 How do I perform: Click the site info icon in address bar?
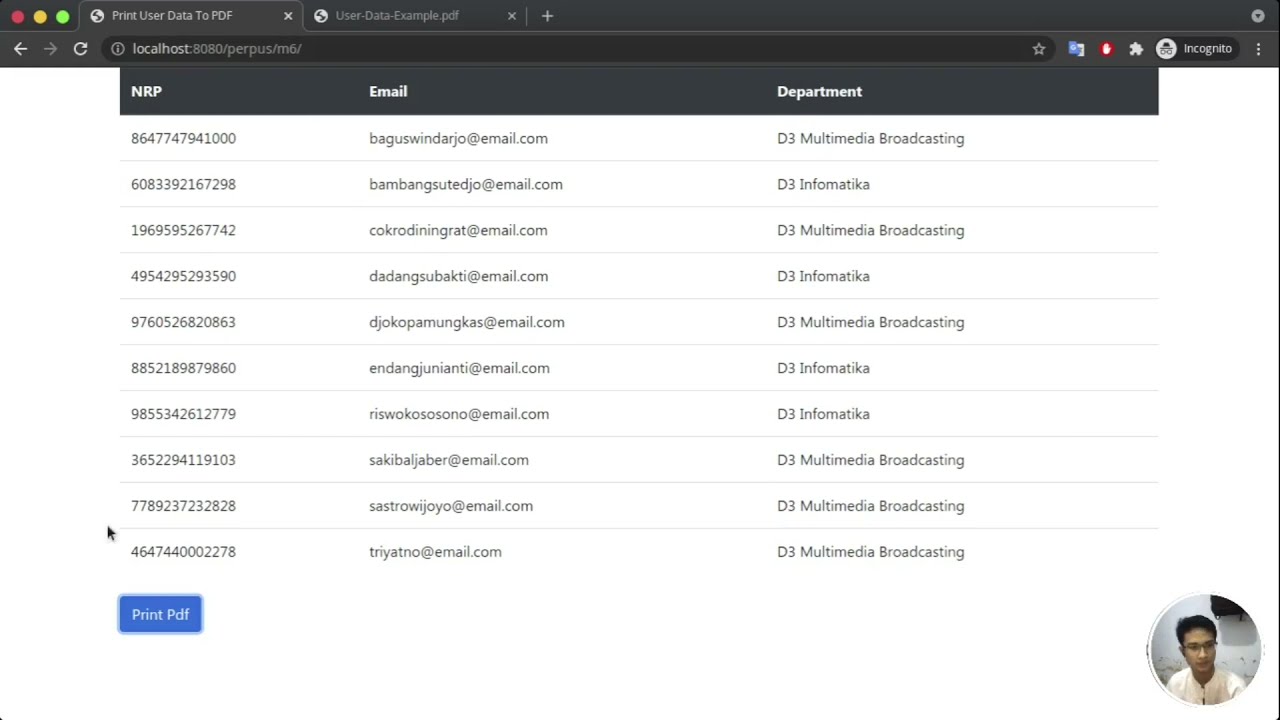pos(118,48)
